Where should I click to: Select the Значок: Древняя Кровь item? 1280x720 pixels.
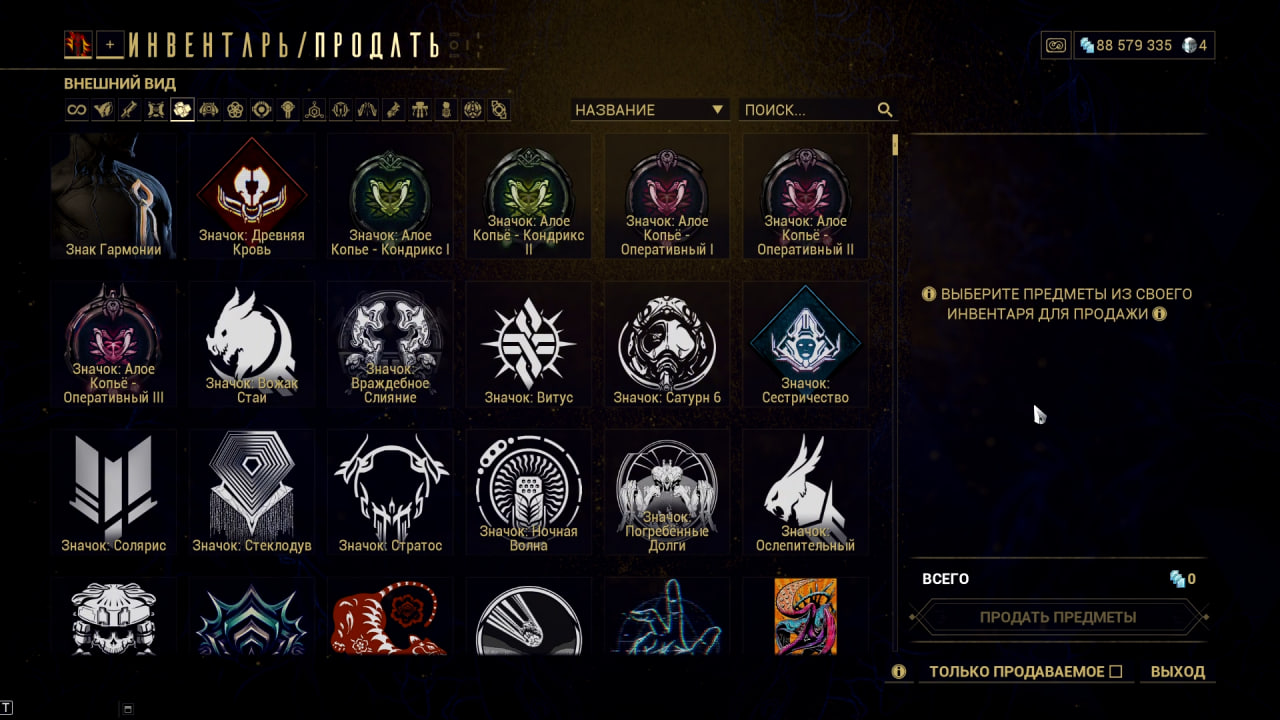[252, 197]
